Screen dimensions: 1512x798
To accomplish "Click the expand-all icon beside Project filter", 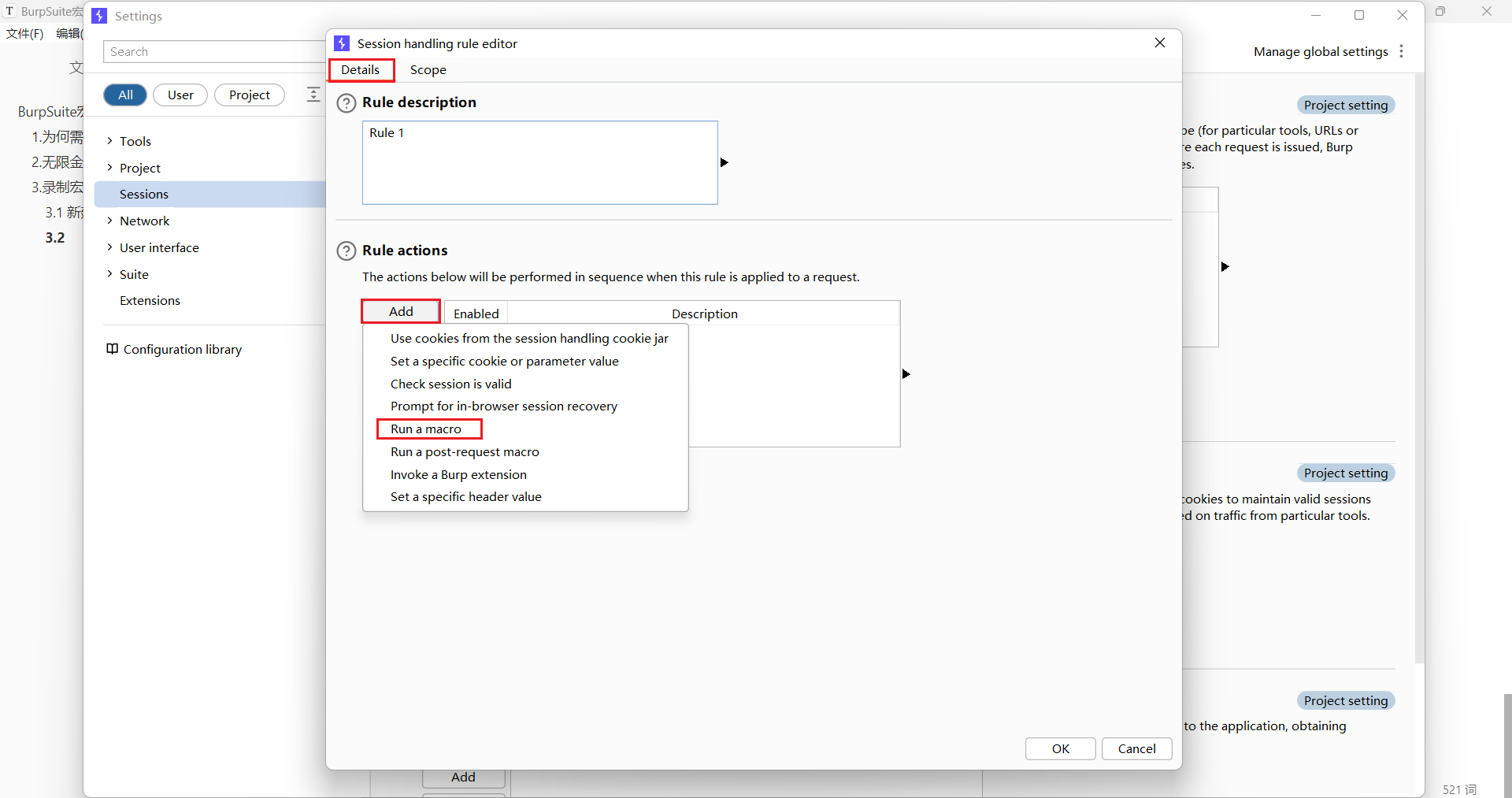I will tap(313, 95).
